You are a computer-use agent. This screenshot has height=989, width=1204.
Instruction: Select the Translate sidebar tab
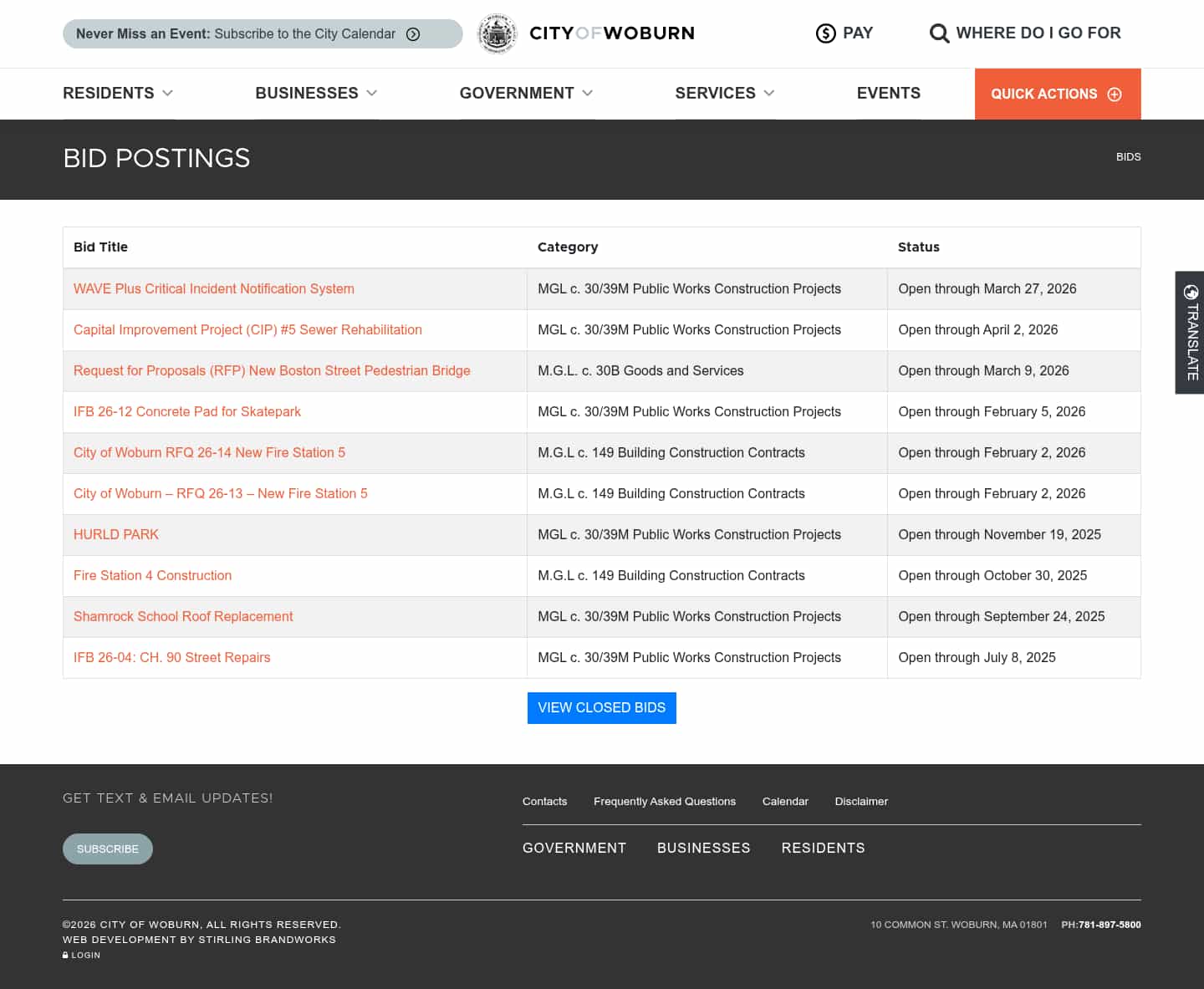tap(1189, 333)
